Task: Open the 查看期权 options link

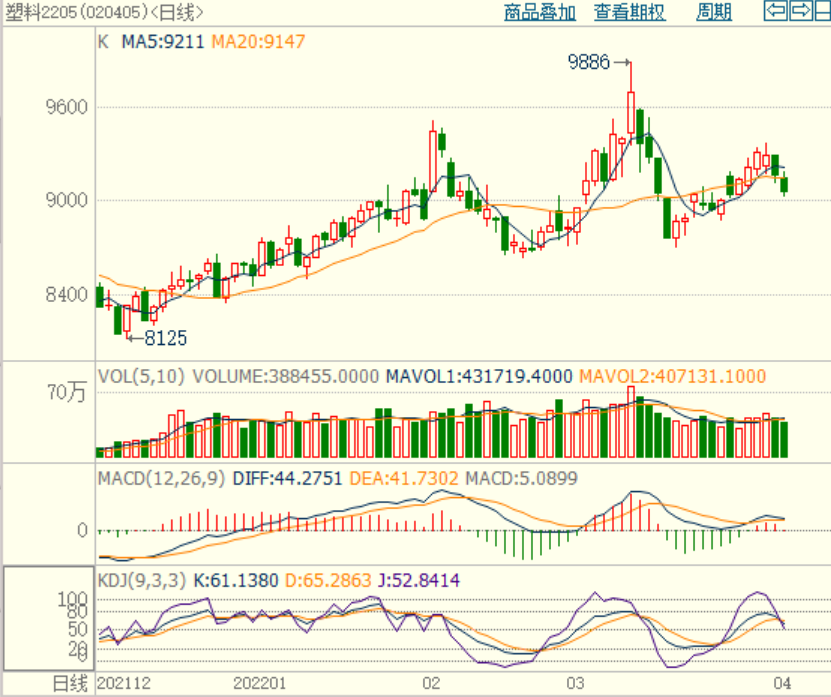Action: click(629, 13)
